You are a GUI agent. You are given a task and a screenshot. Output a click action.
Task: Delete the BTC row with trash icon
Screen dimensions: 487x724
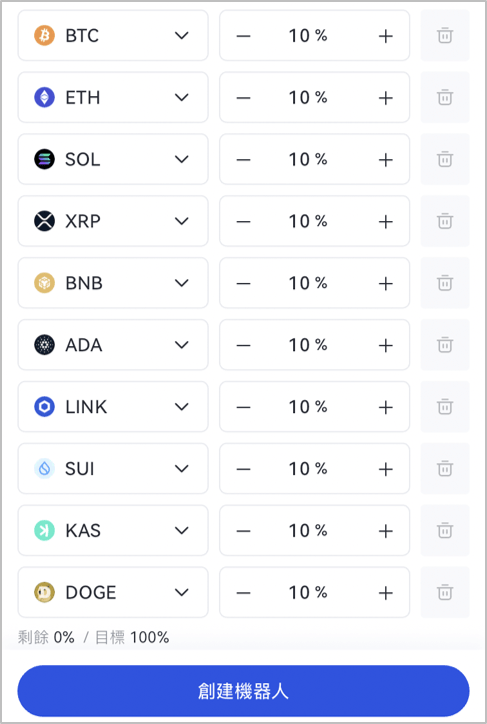point(445,36)
